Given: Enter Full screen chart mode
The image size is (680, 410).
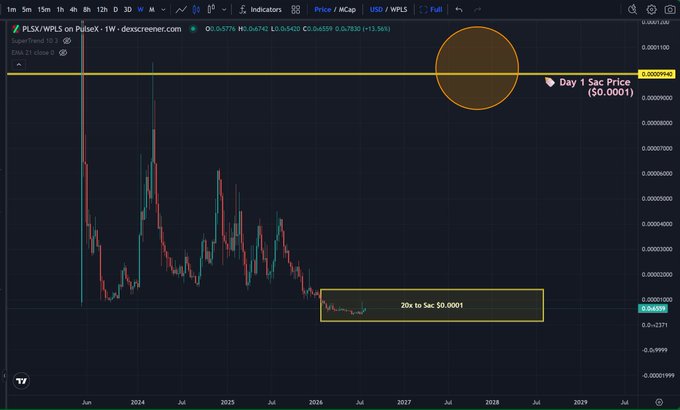Looking at the screenshot, I should point(431,9).
